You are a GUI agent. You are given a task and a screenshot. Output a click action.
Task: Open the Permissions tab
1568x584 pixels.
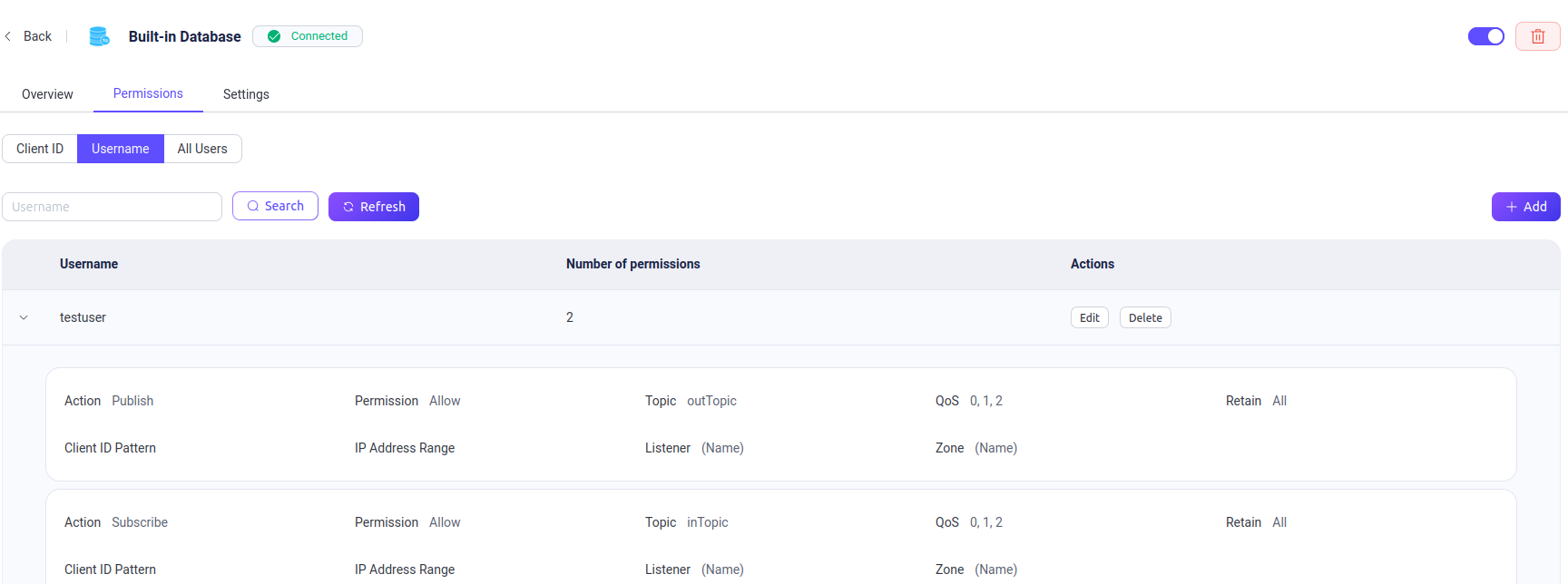tap(148, 93)
